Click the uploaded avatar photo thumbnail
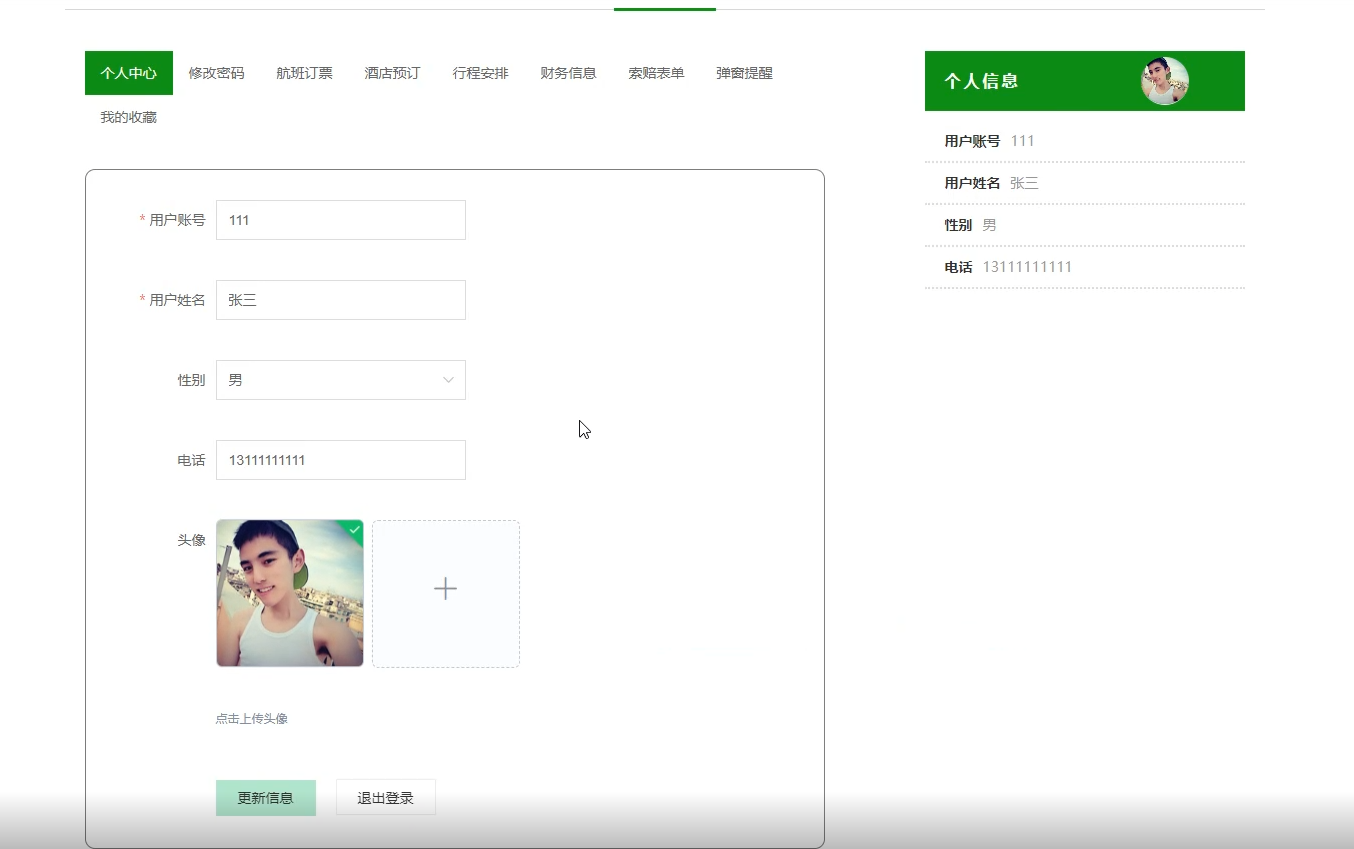The height and width of the screenshot is (849, 1354). click(x=289, y=593)
